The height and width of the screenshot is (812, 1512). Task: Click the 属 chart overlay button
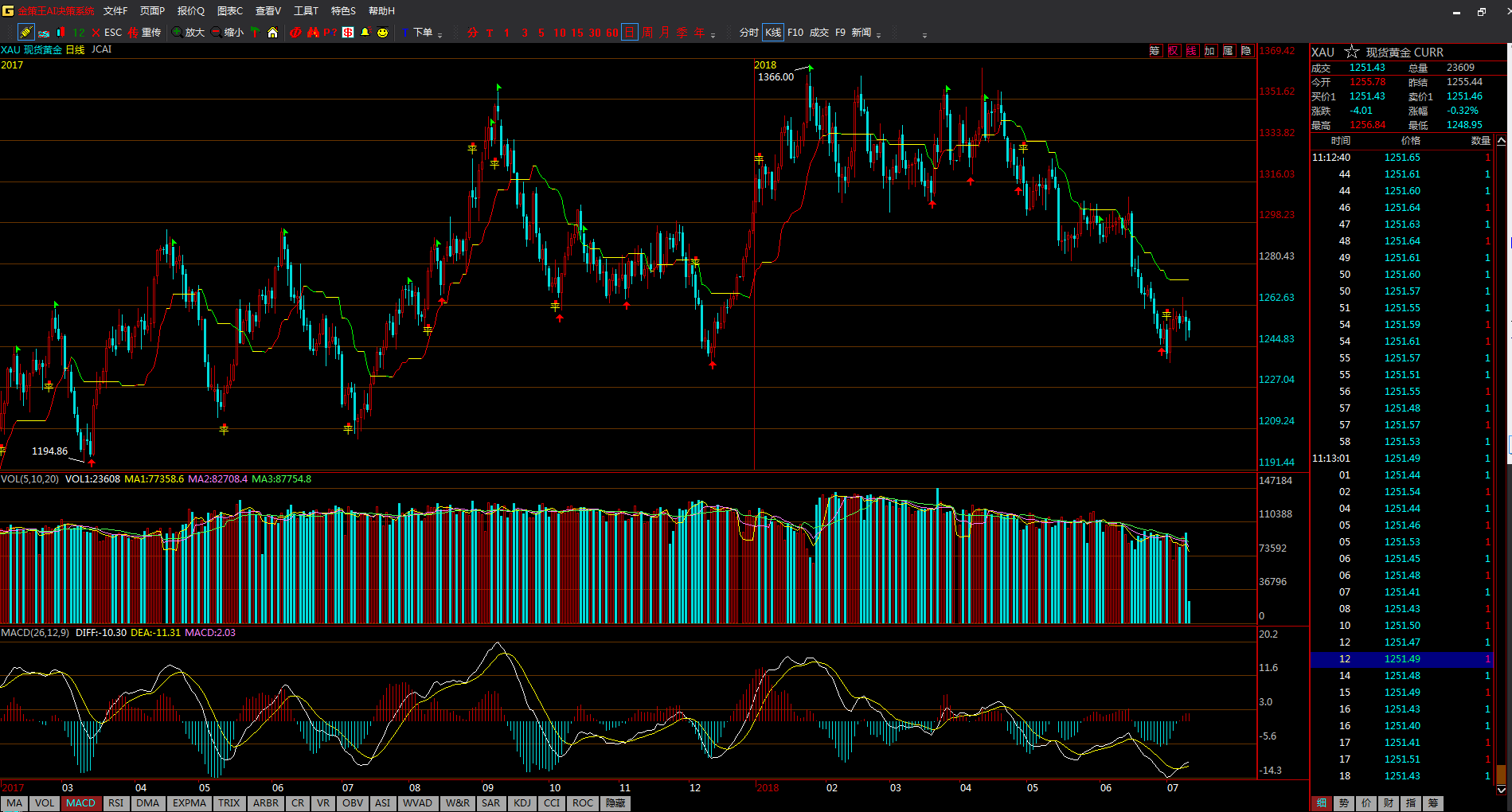tap(1229, 51)
